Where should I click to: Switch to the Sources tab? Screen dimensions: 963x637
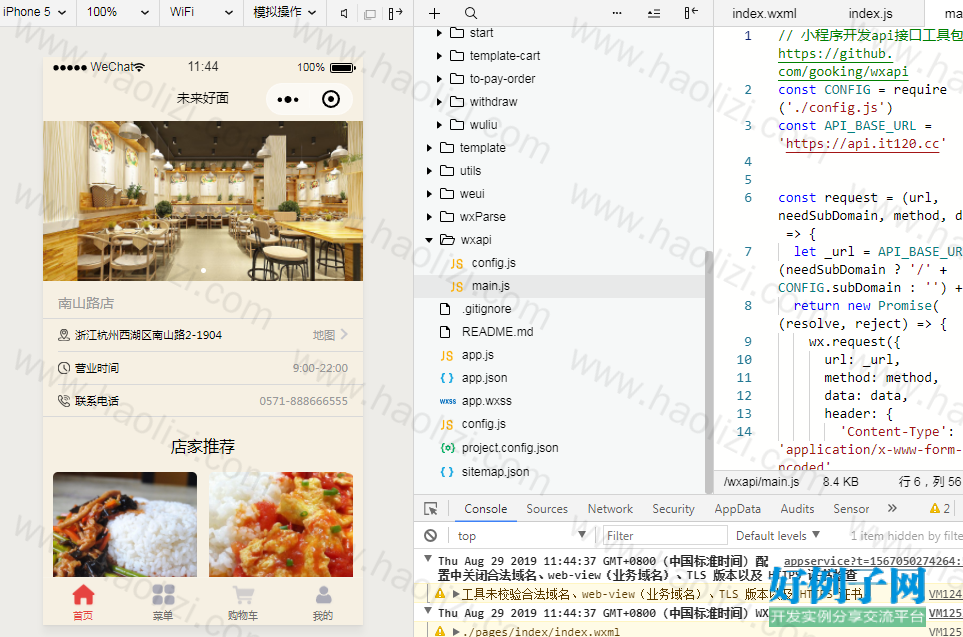[x=547, y=509]
